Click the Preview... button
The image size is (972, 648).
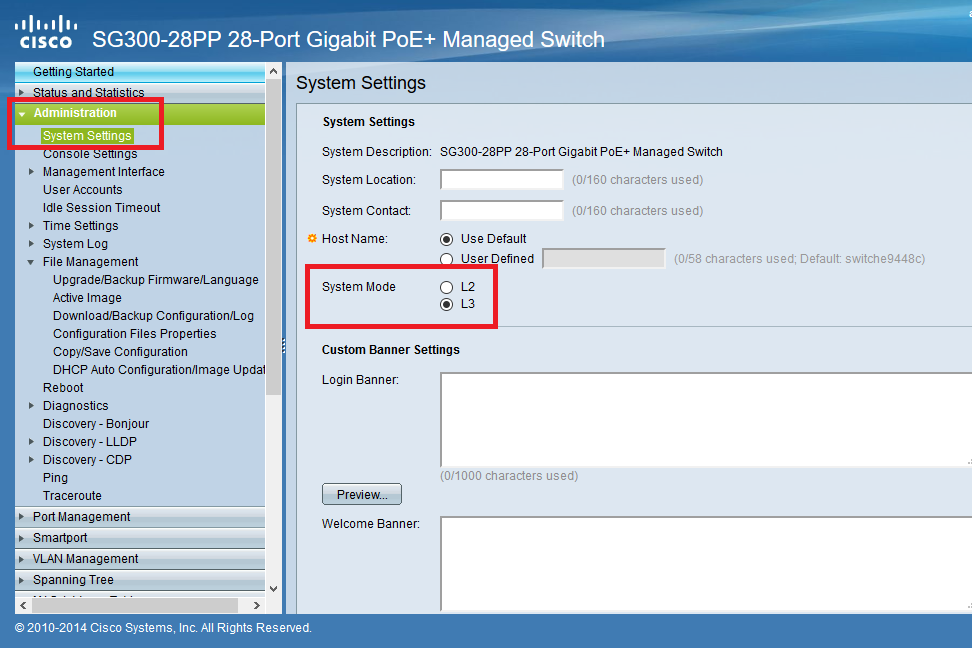[362, 494]
